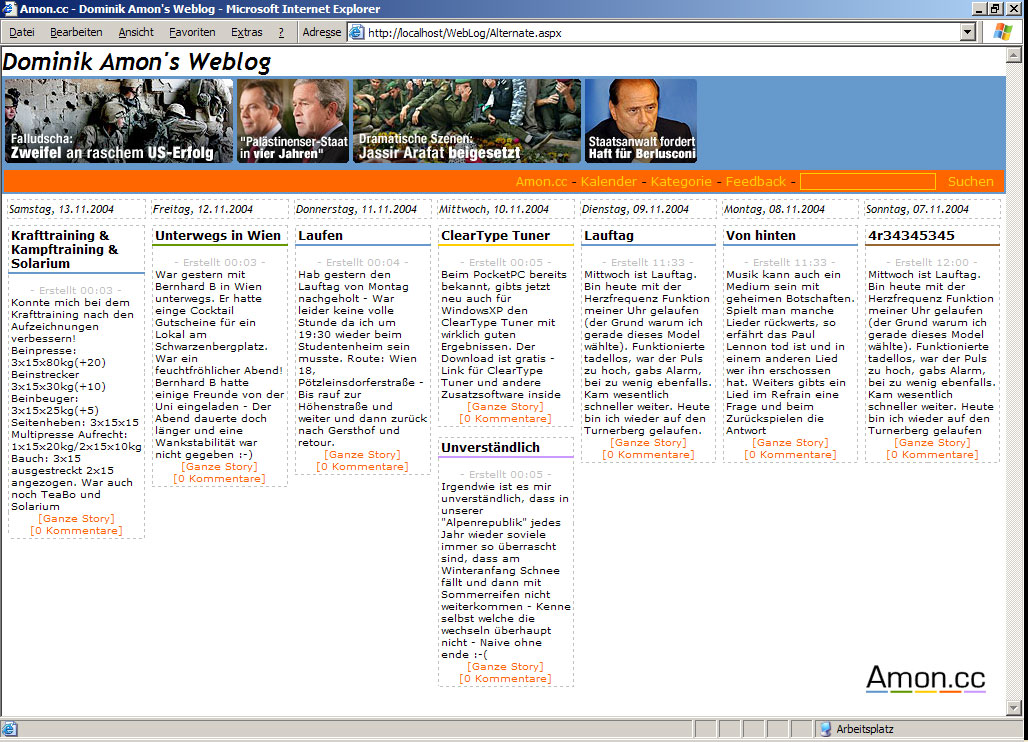1028x742 pixels.
Task: Open Ganze Story for Unterwegs in Wien
Action: (x=220, y=467)
